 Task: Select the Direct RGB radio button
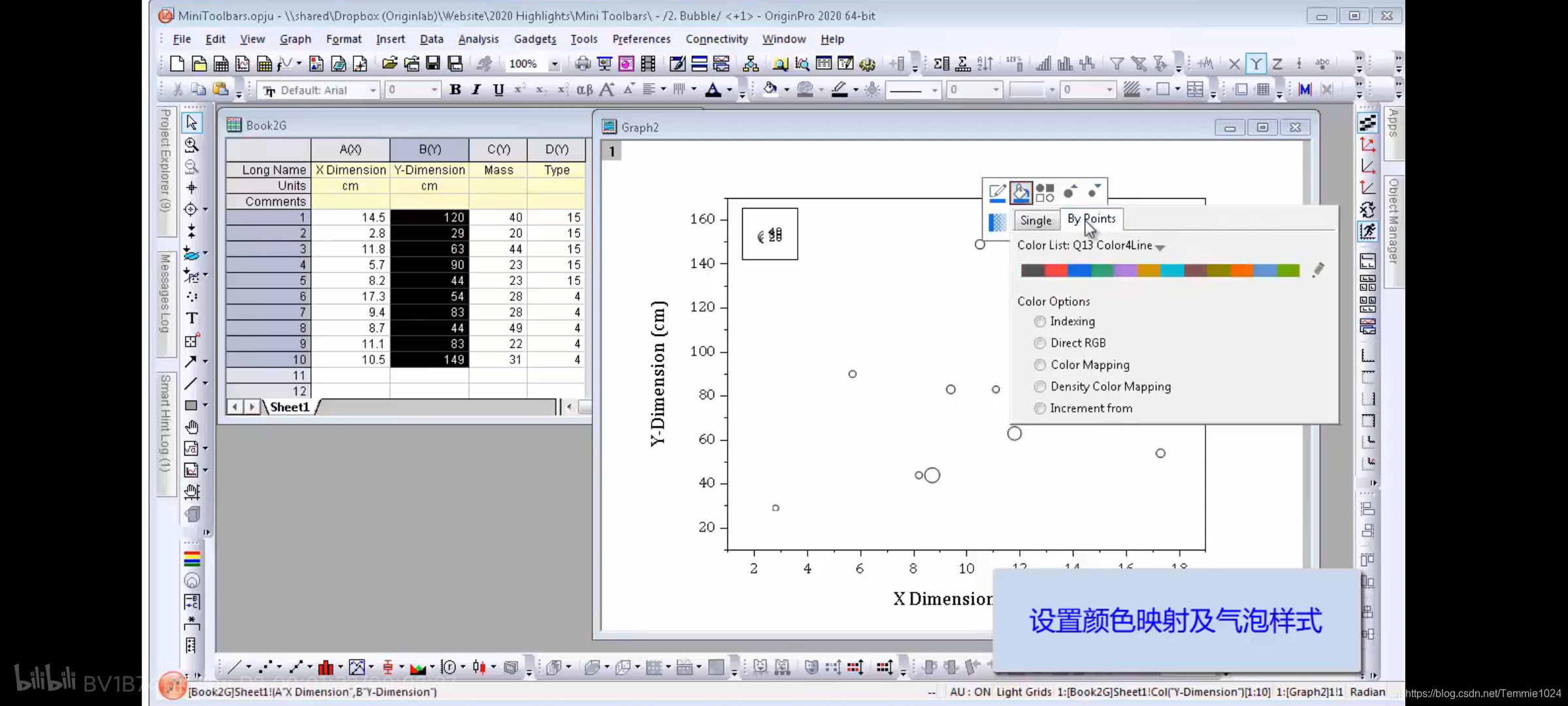click(x=1040, y=343)
